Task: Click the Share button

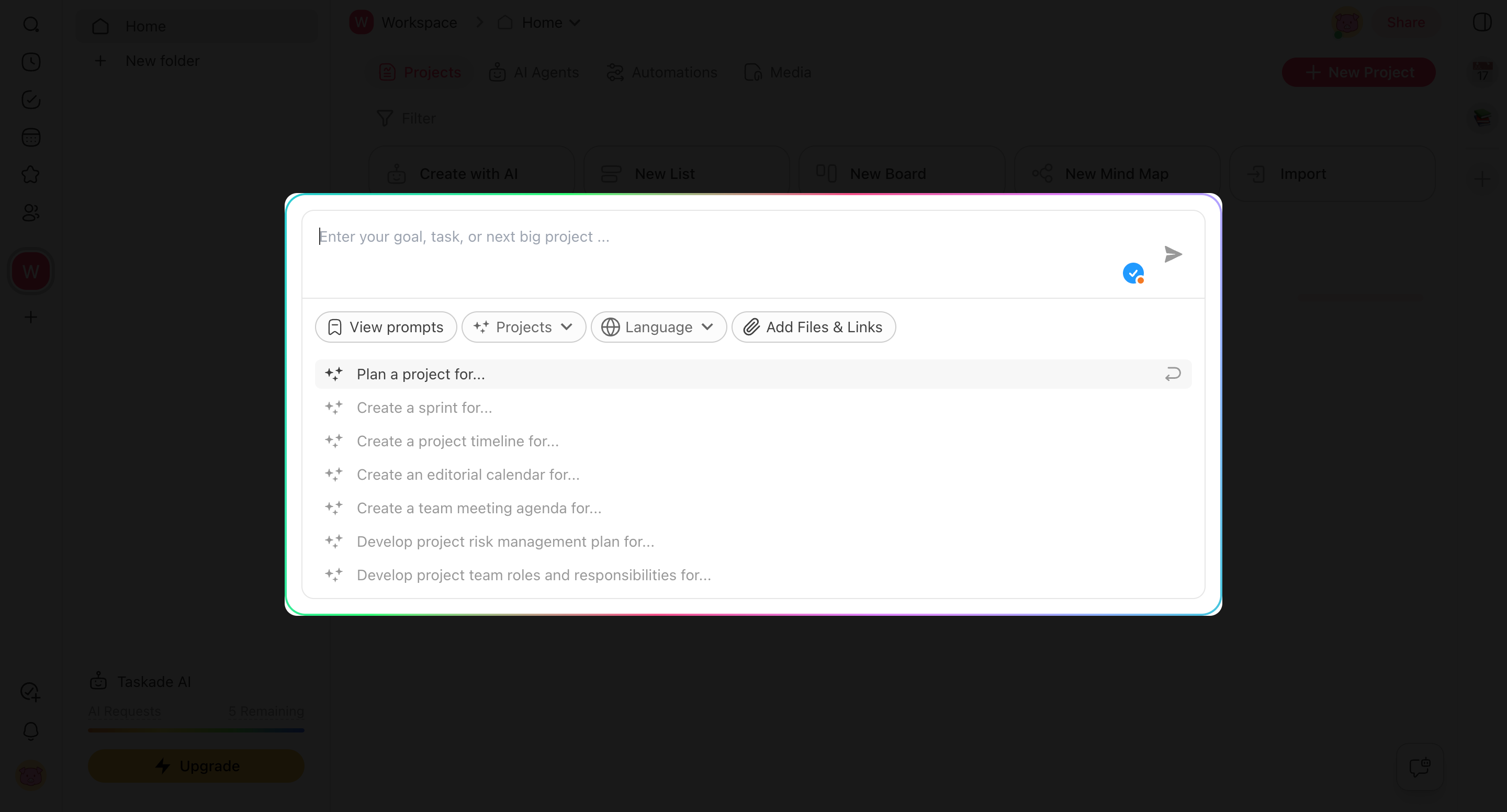Action: coord(1405,22)
